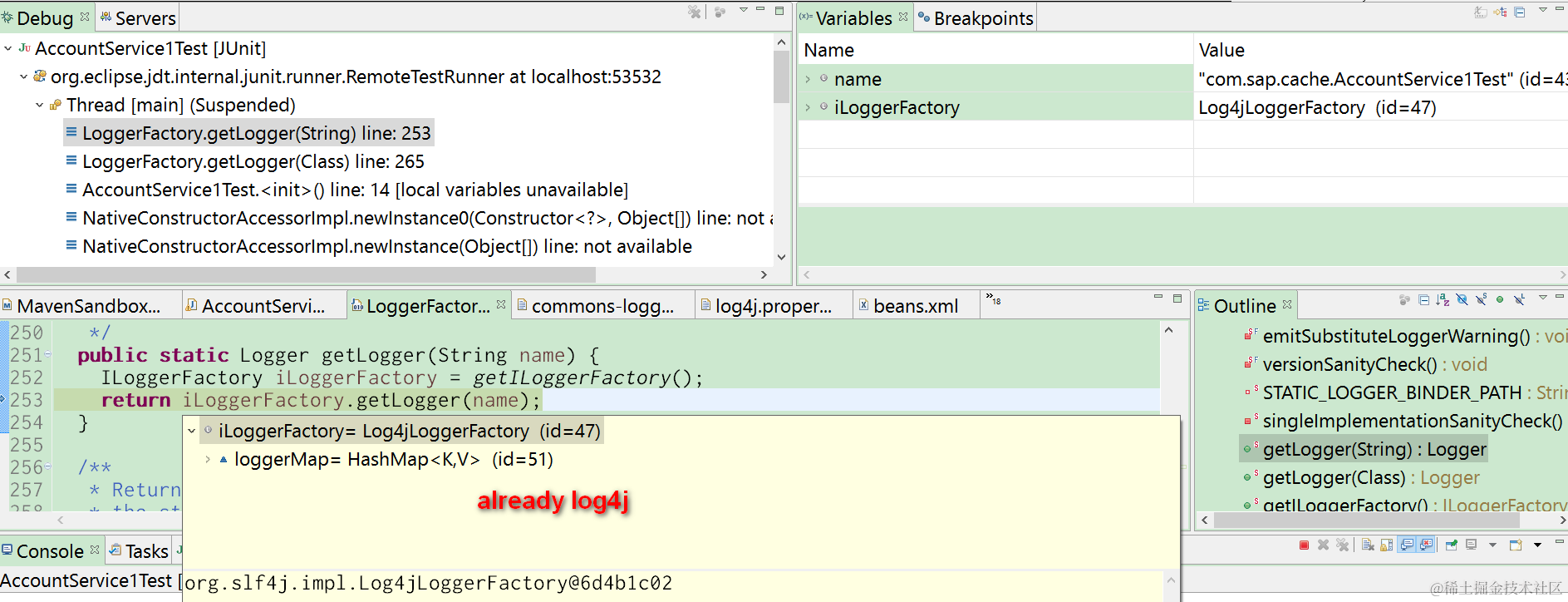The height and width of the screenshot is (602, 1568).
Task: Toggle alphabetical sort in Outline
Action: pos(1443,300)
